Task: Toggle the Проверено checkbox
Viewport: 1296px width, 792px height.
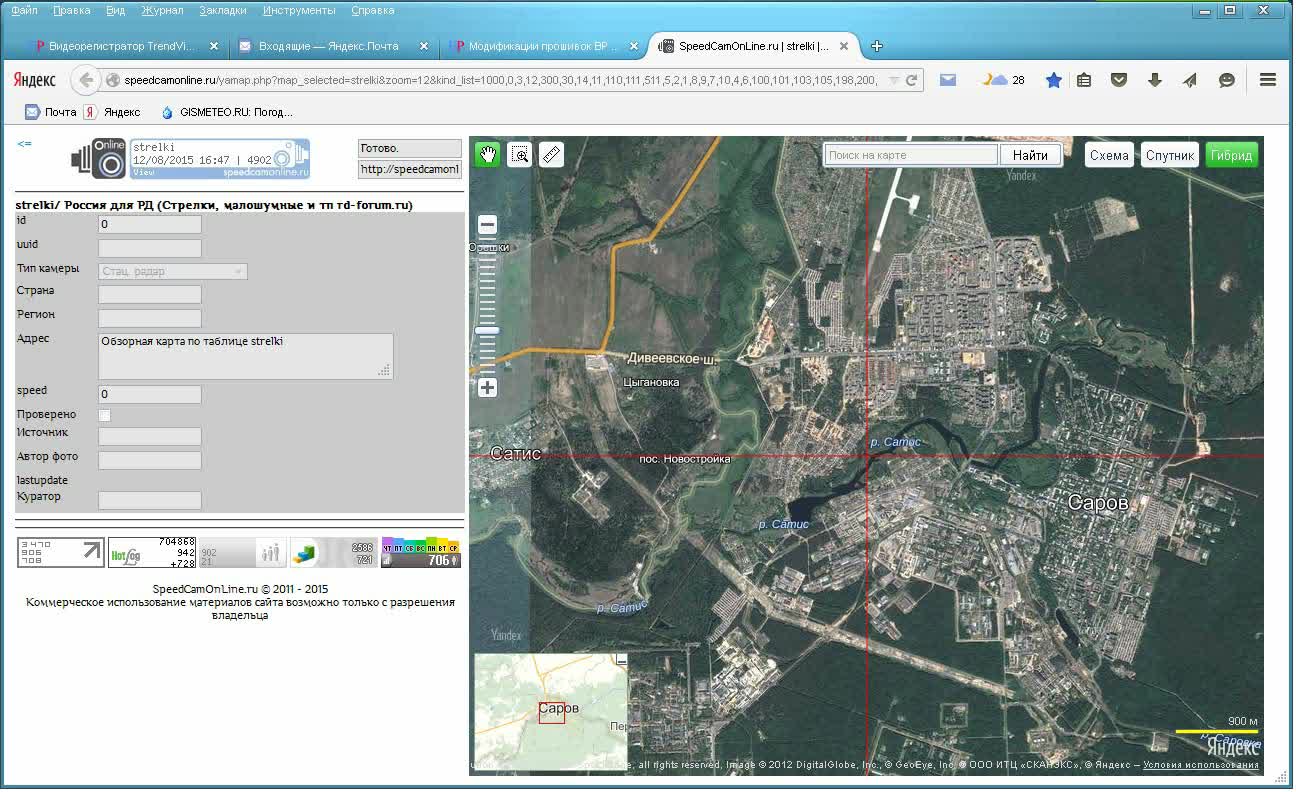Action: pyautogui.click(x=105, y=415)
